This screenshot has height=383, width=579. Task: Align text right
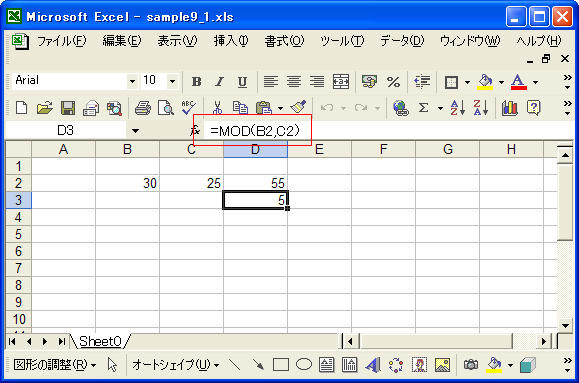(317, 82)
